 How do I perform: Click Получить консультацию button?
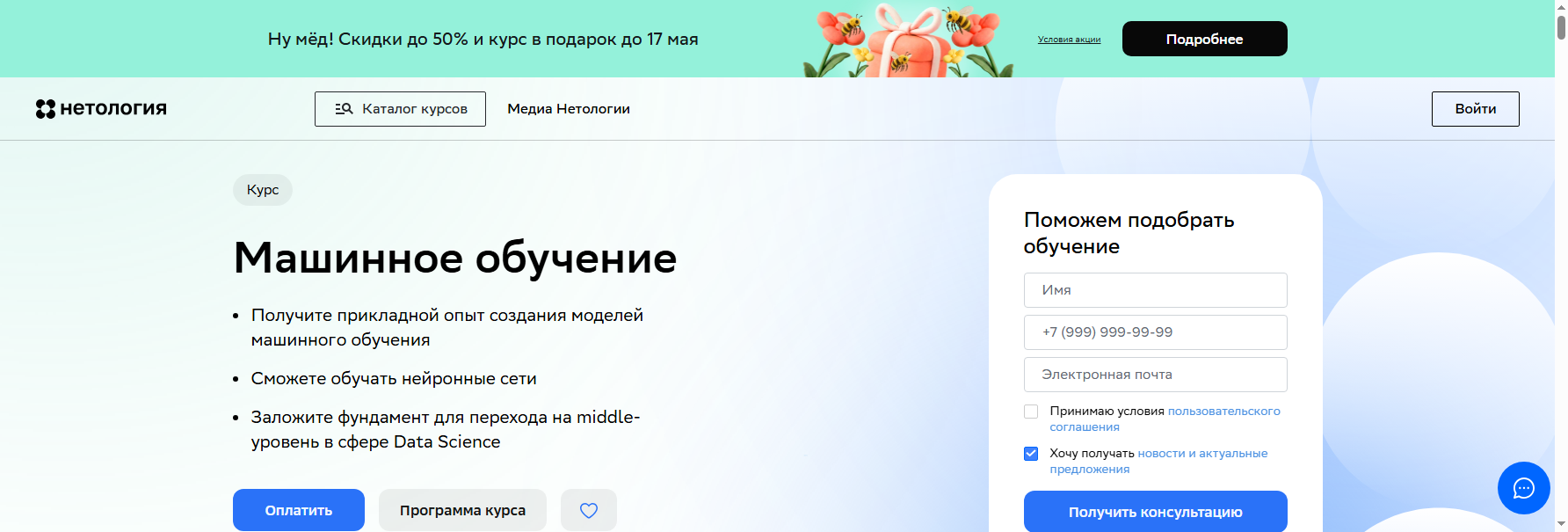(1155, 512)
